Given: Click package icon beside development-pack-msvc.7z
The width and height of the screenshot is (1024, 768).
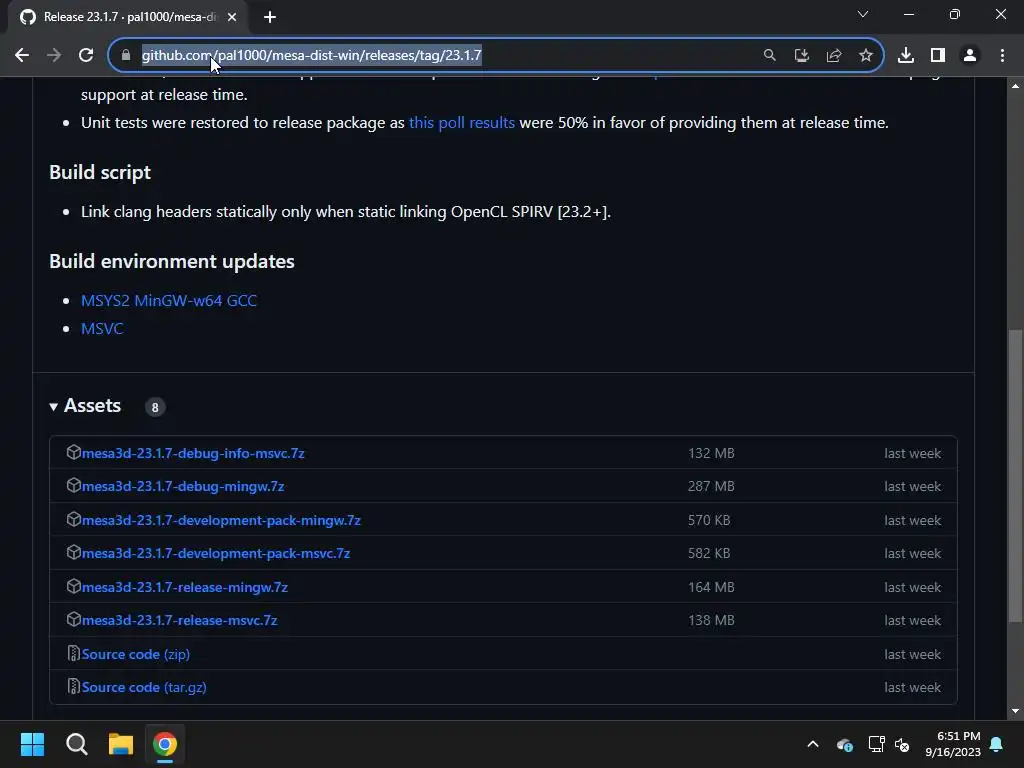Looking at the screenshot, I should click(73, 552).
